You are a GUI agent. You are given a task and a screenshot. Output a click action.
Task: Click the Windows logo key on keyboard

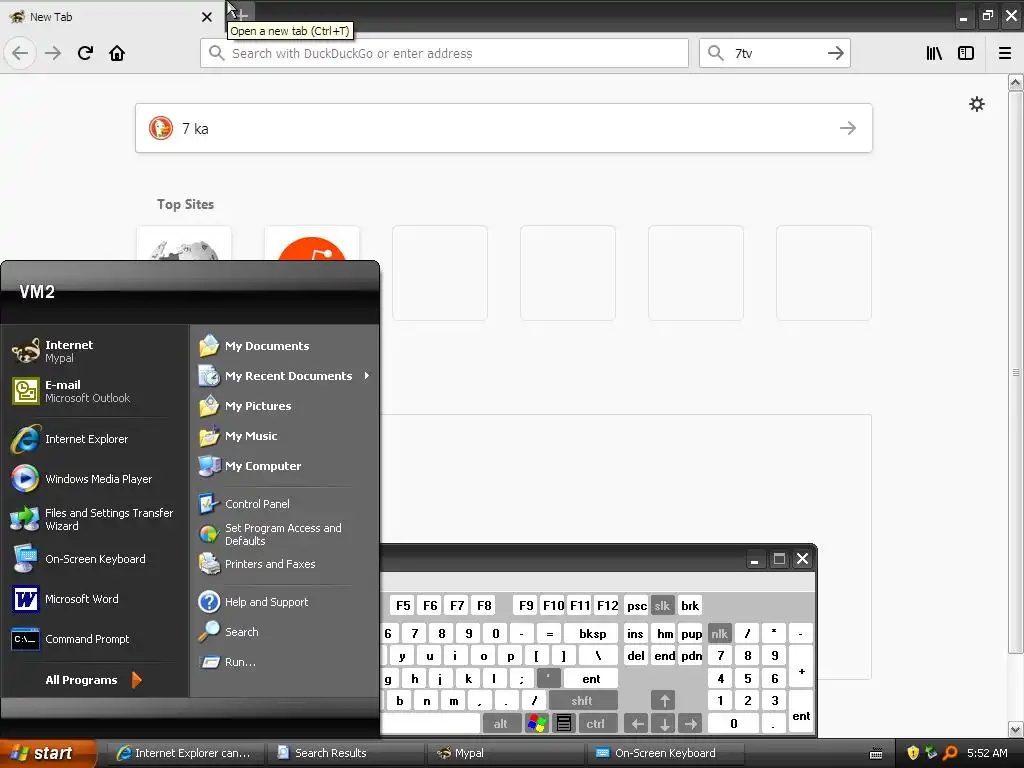point(537,724)
